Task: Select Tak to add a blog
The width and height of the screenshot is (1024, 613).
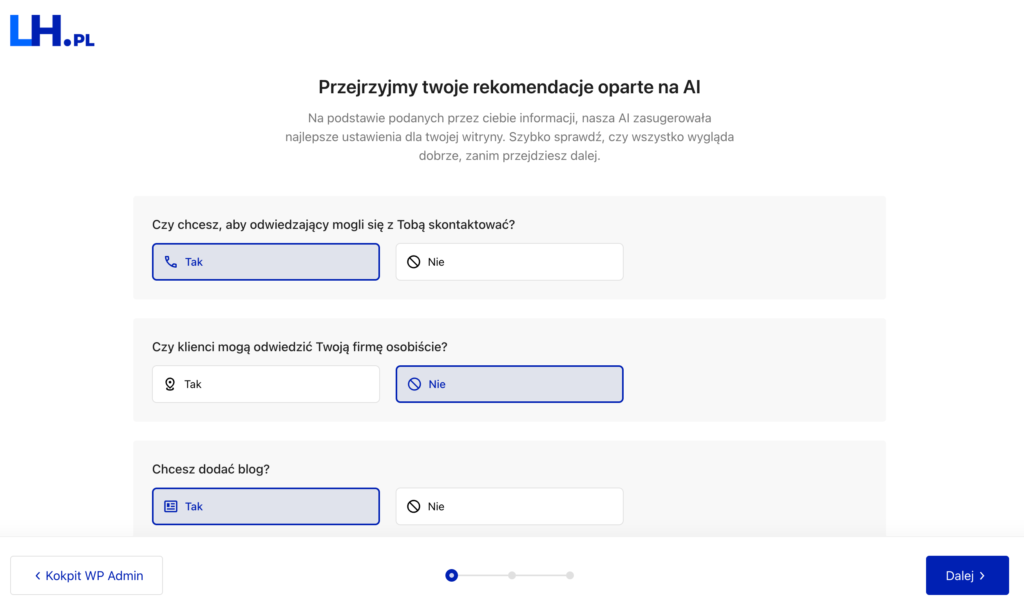Action: 265,506
